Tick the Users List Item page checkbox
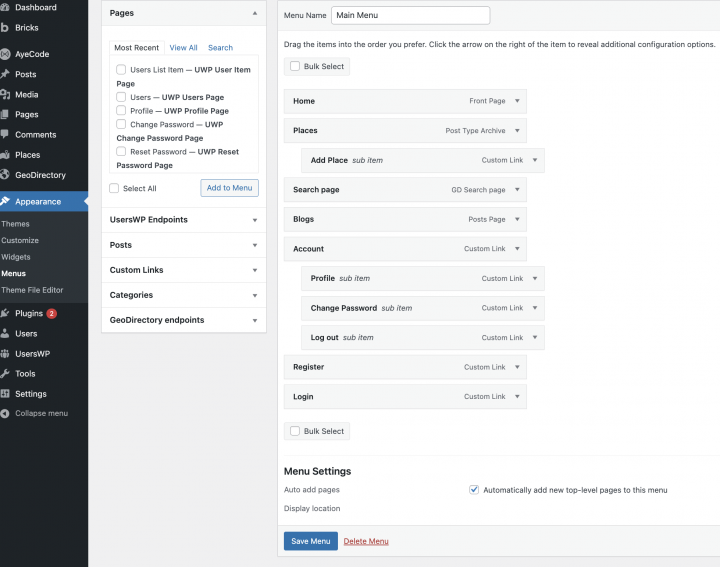720x567 pixels. (121, 70)
